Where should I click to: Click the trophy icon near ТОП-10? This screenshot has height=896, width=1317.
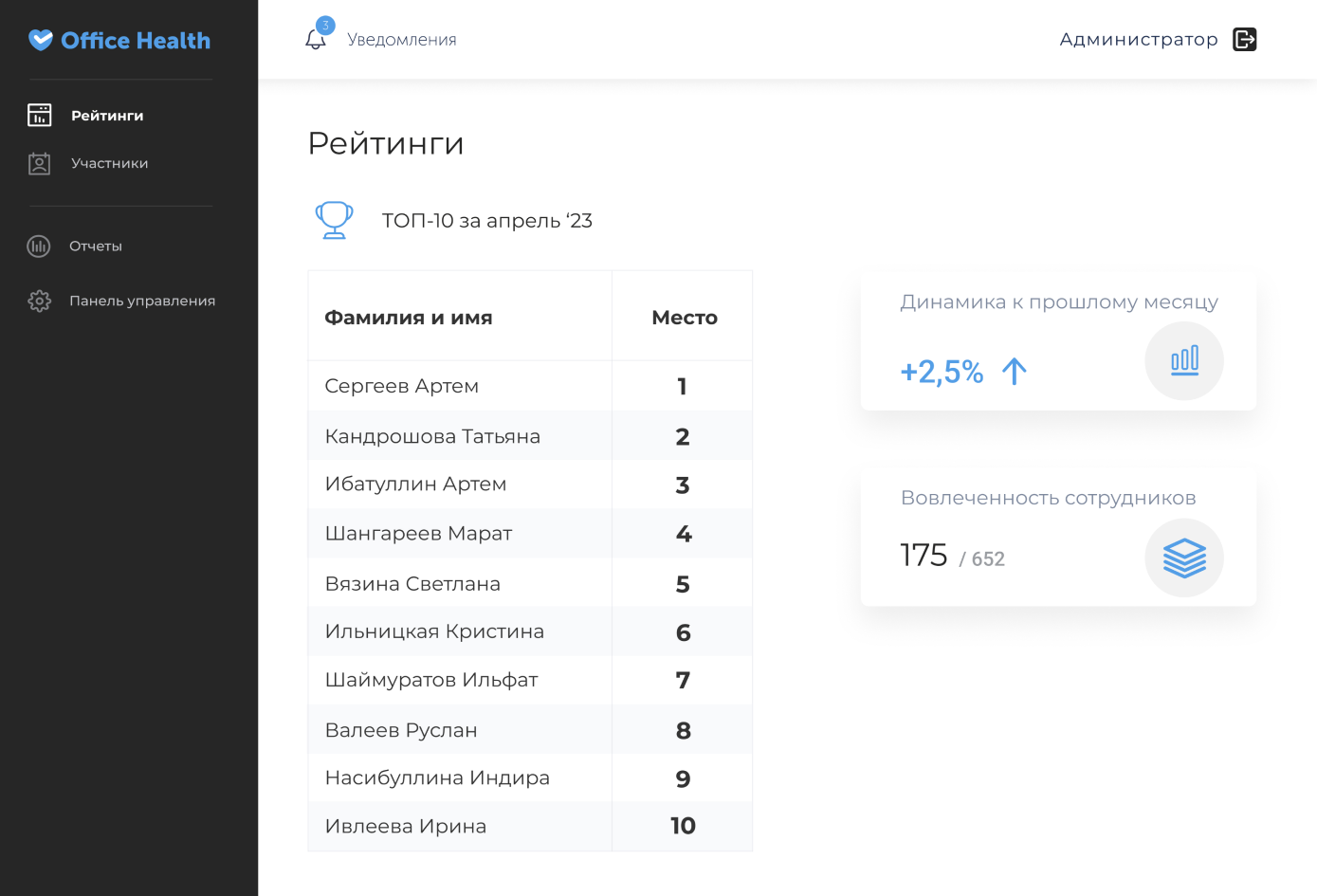pyautogui.click(x=334, y=220)
